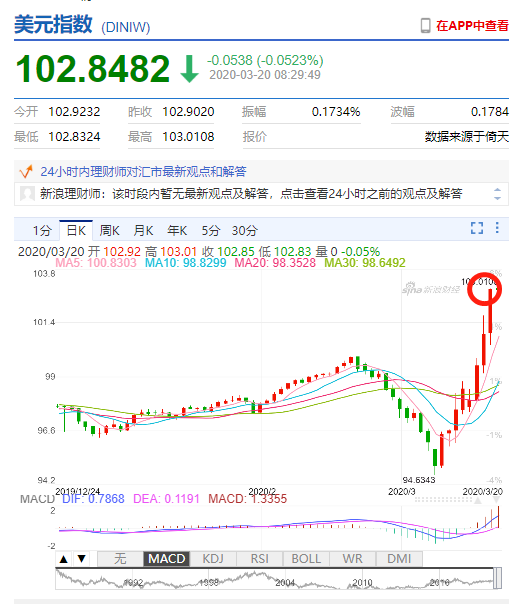
Task: Click the 昨收 102.9020 value
Action: pos(188,112)
